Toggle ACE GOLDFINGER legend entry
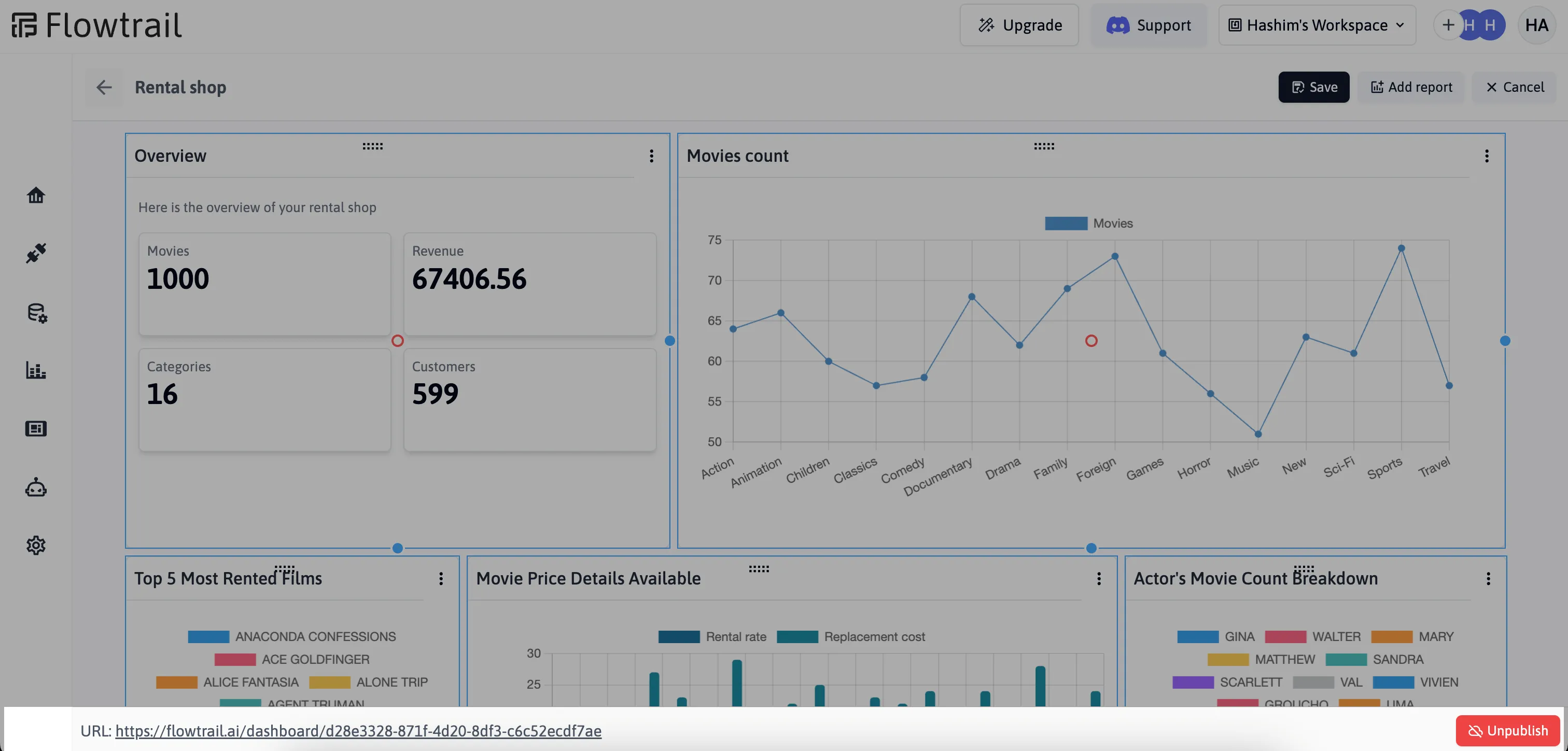The height and width of the screenshot is (751, 1568). 291,659
